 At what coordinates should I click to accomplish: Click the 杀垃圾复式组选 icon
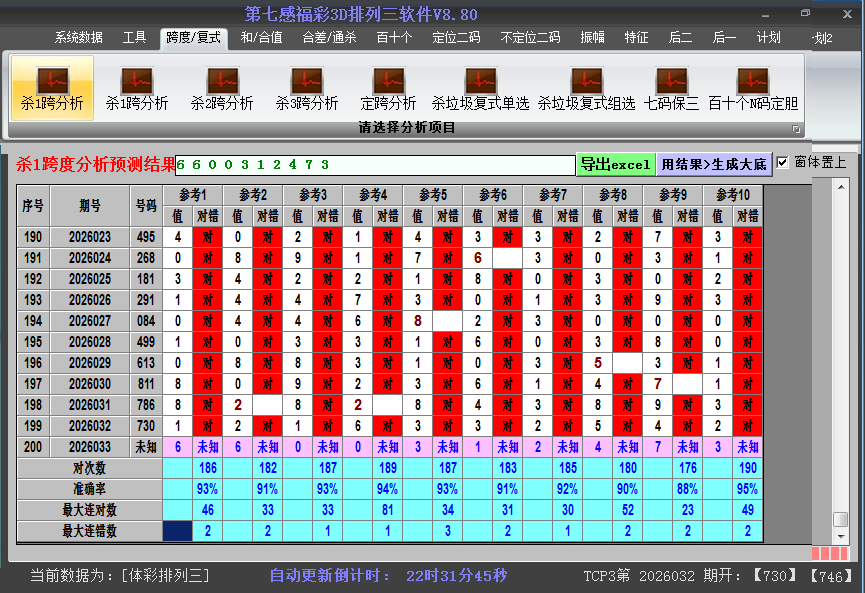(586, 88)
